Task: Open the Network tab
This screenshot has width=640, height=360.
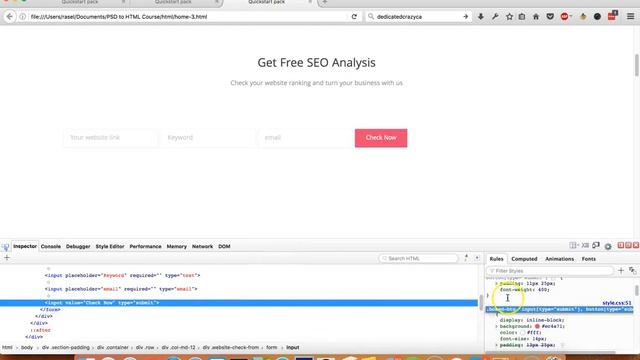Action: point(202,247)
